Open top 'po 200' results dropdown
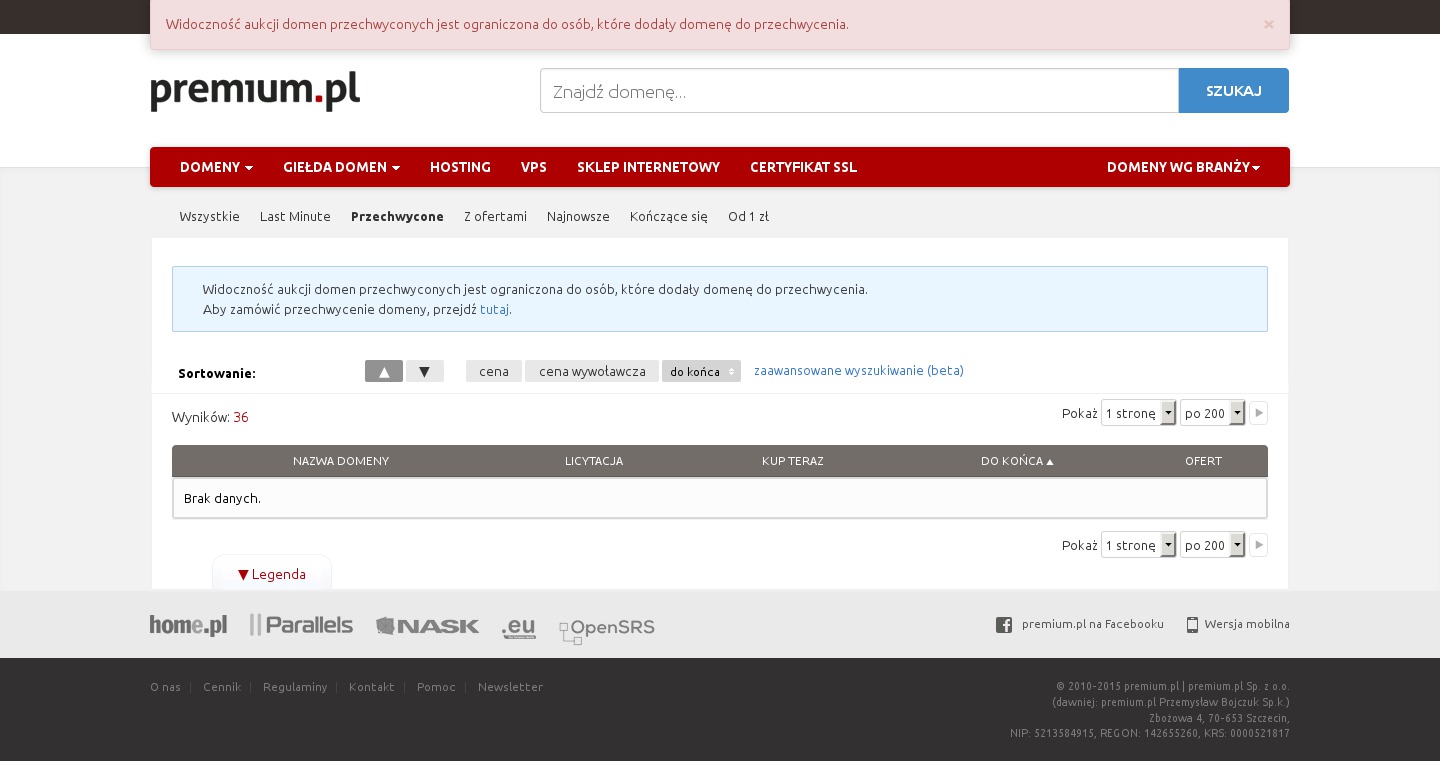Viewport: 1440px width, 783px height. pyautogui.click(x=1212, y=413)
